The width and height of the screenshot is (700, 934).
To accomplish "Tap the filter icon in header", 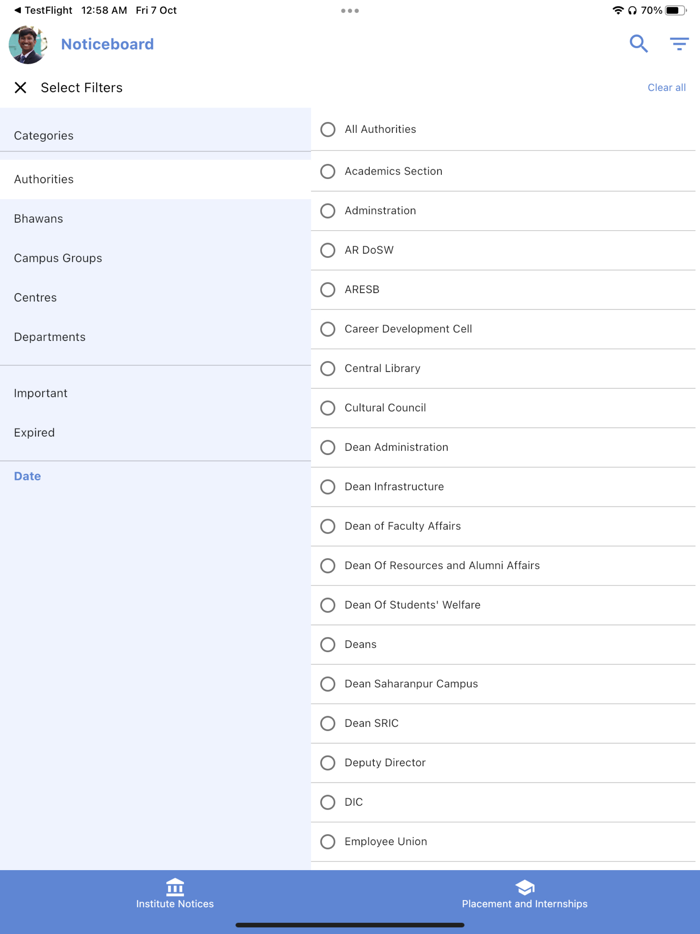I will pos(679,44).
